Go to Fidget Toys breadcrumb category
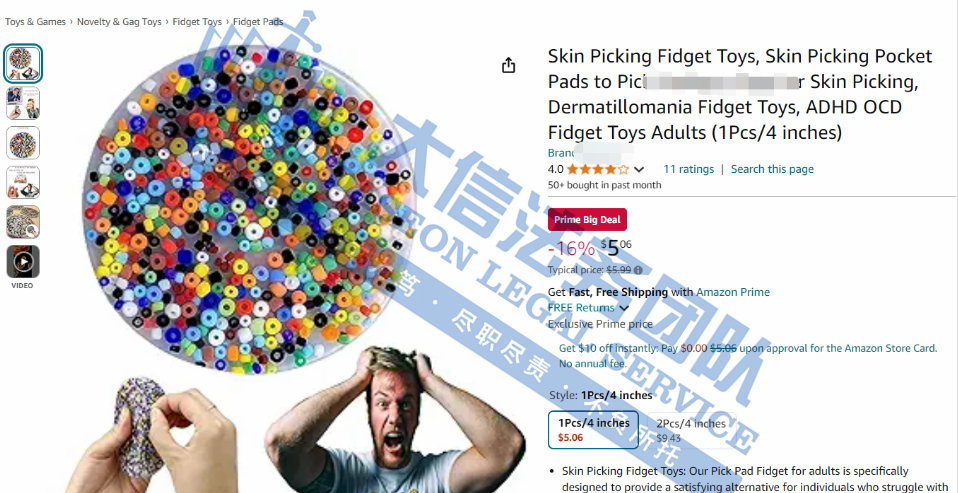Viewport: 958px width, 493px height. click(197, 21)
